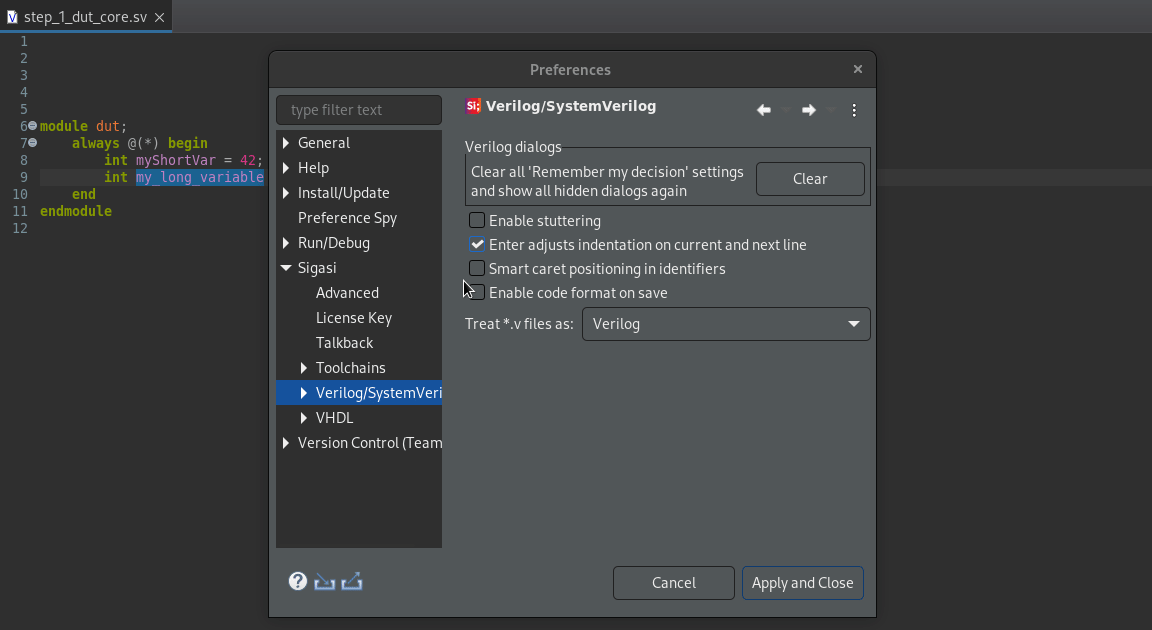Click the export preferences icon

point(352,582)
